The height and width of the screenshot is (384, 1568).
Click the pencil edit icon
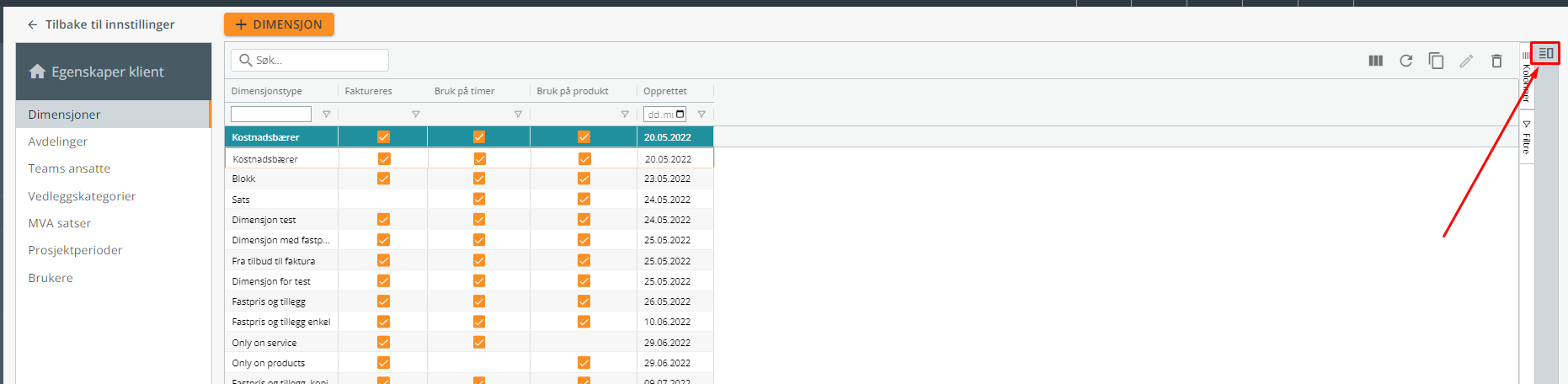tap(1466, 61)
